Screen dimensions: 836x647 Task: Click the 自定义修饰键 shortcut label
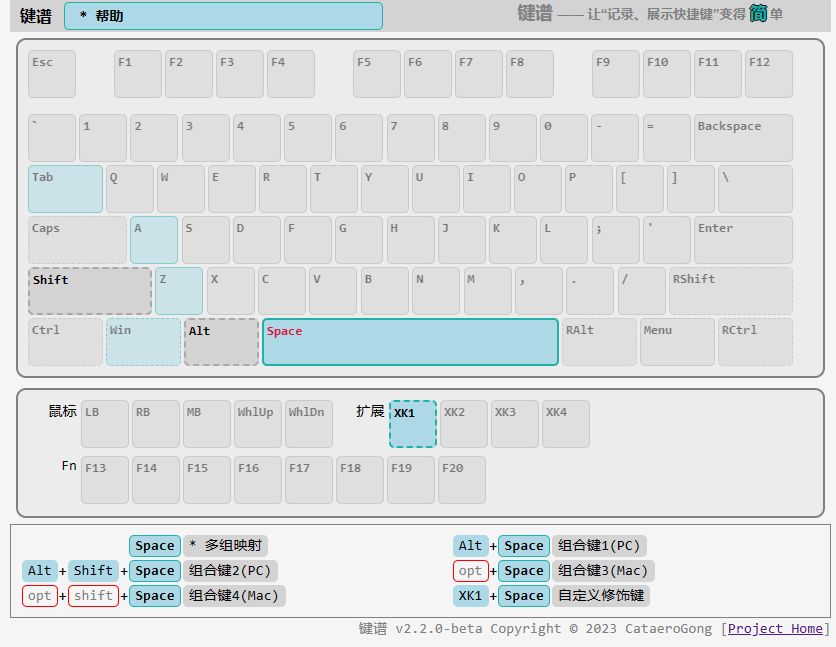[x=599, y=596]
